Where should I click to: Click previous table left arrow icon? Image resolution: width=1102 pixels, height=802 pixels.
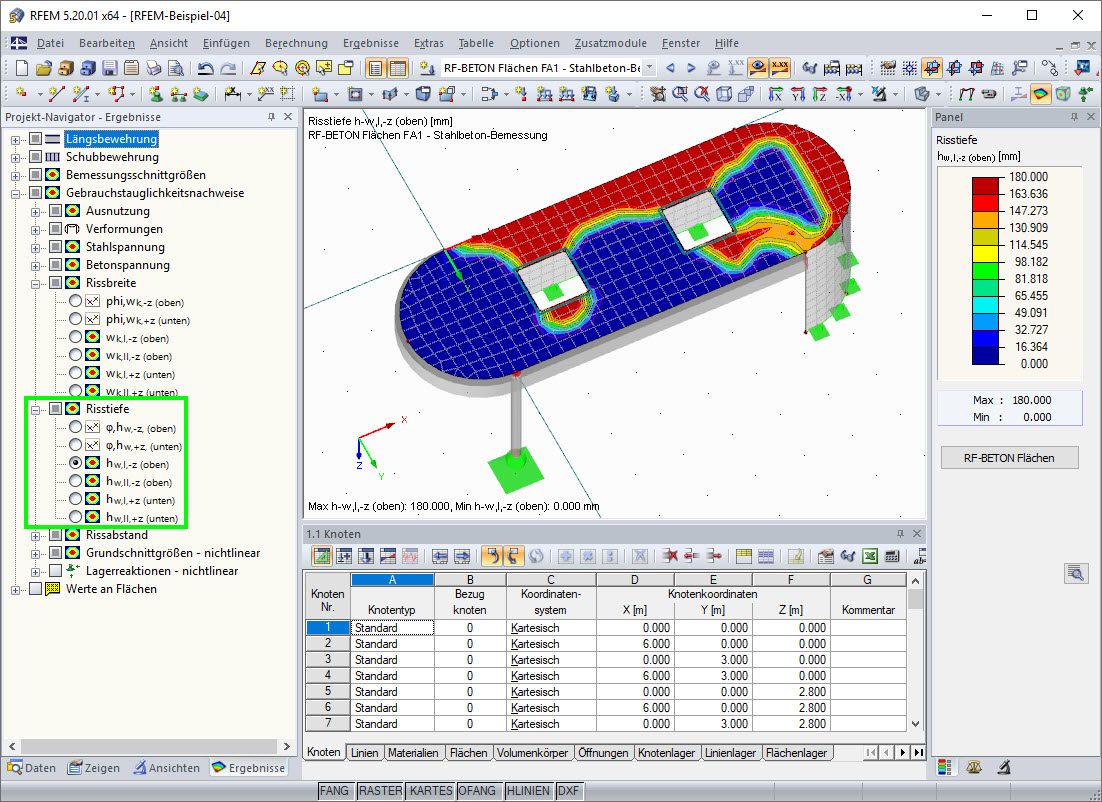[440, 557]
